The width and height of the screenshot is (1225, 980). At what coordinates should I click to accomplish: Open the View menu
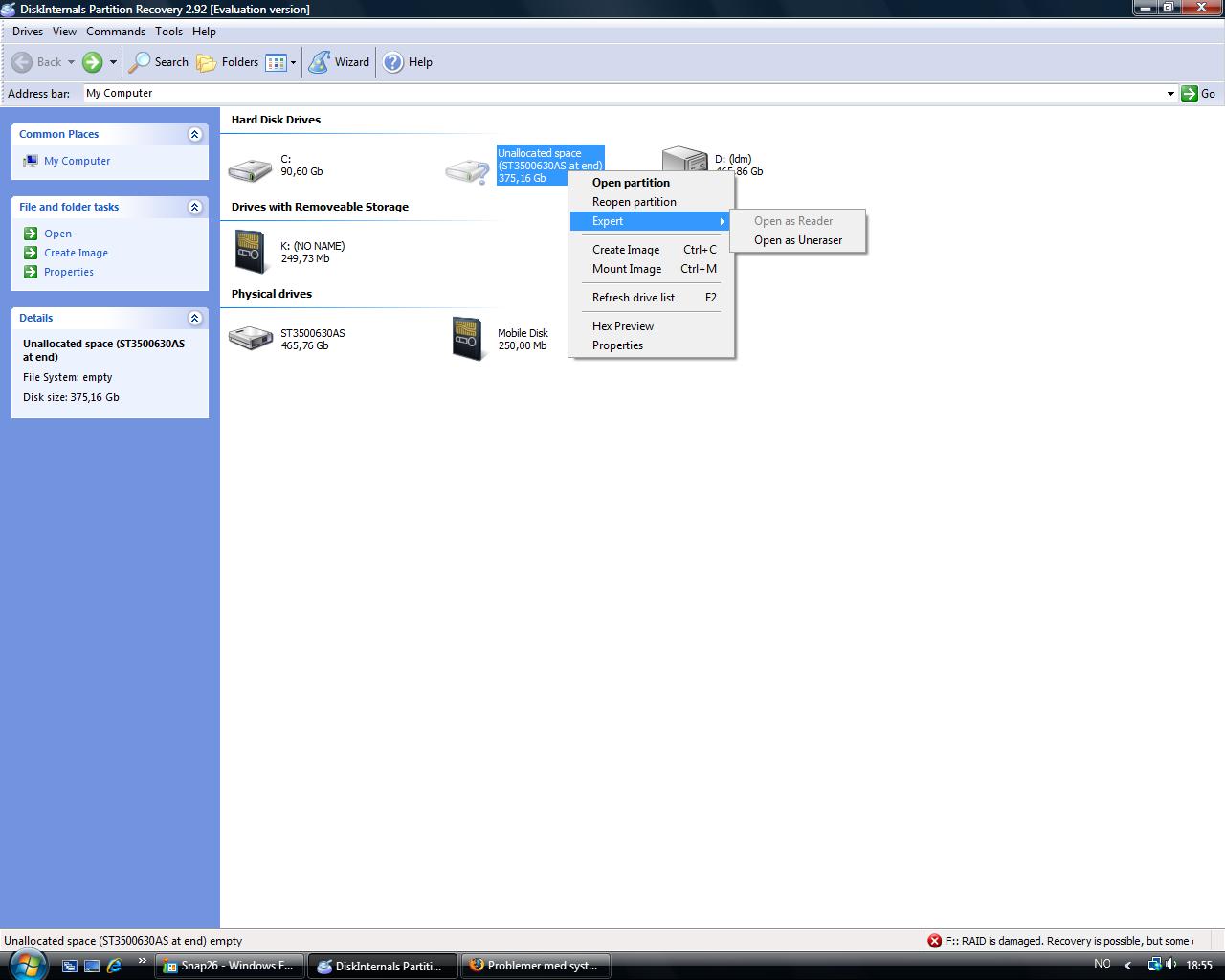tap(64, 32)
